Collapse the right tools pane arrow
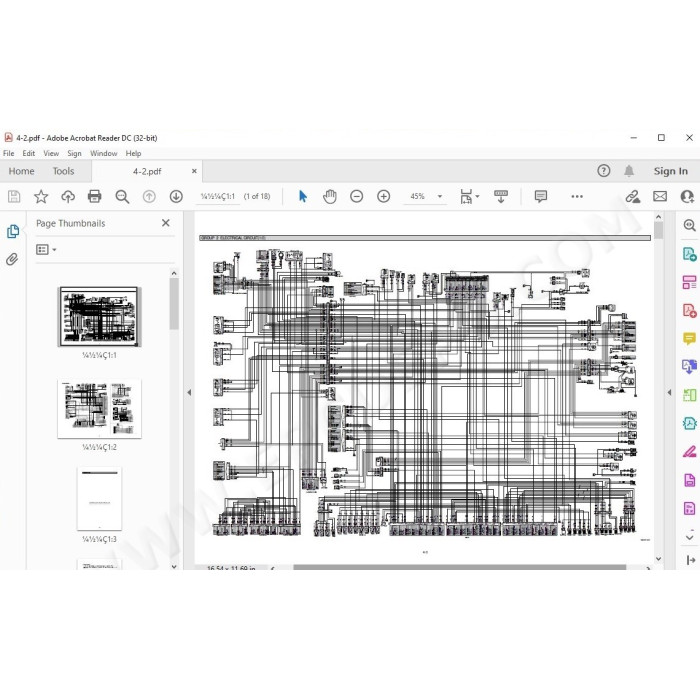Image resolution: width=700 pixels, height=700 pixels. pos(669,392)
